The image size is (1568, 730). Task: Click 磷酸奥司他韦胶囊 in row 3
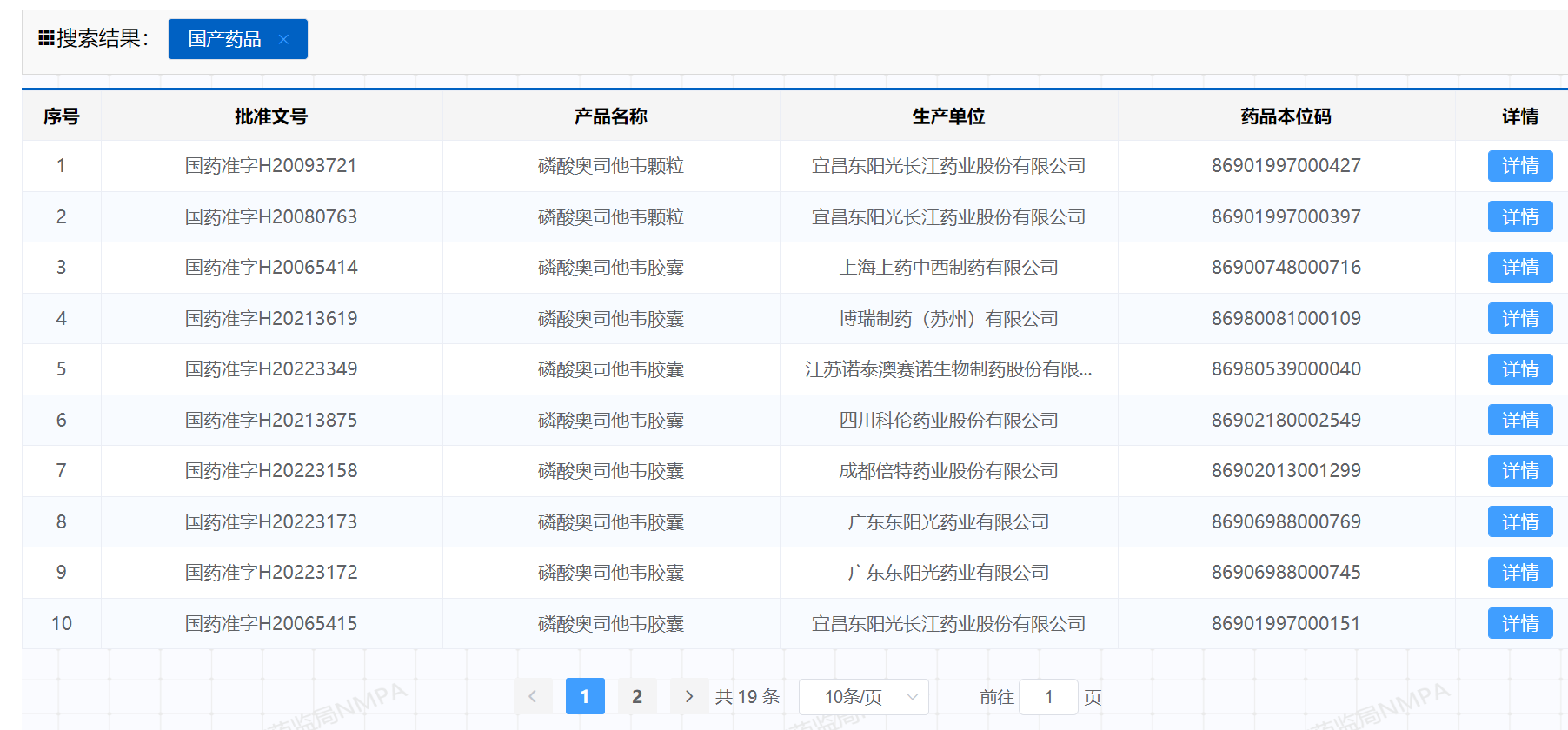[611, 268]
